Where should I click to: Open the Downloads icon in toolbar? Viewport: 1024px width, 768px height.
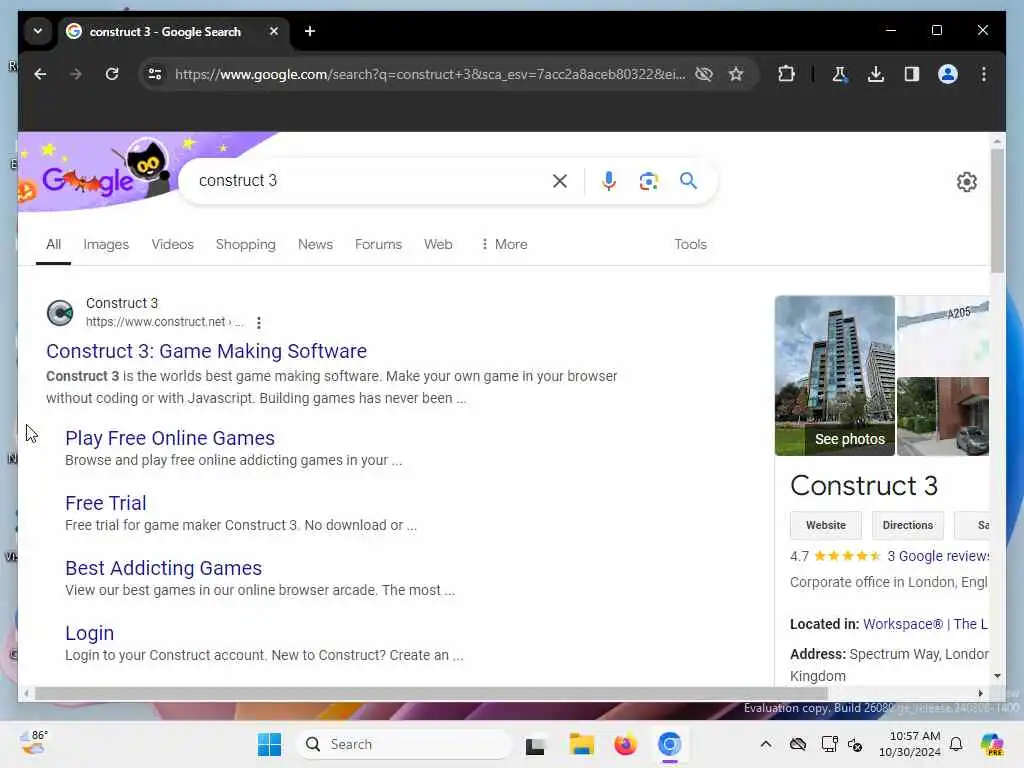(x=876, y=74)
